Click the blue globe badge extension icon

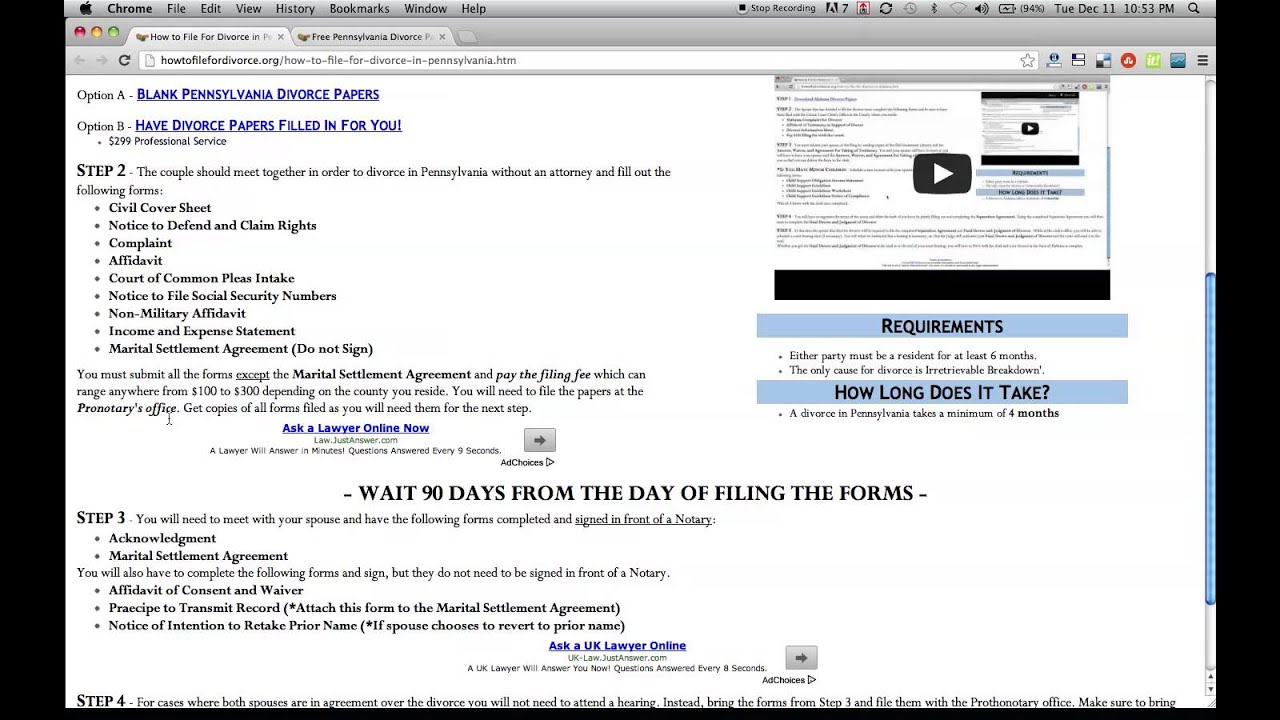coord(1054,60)
